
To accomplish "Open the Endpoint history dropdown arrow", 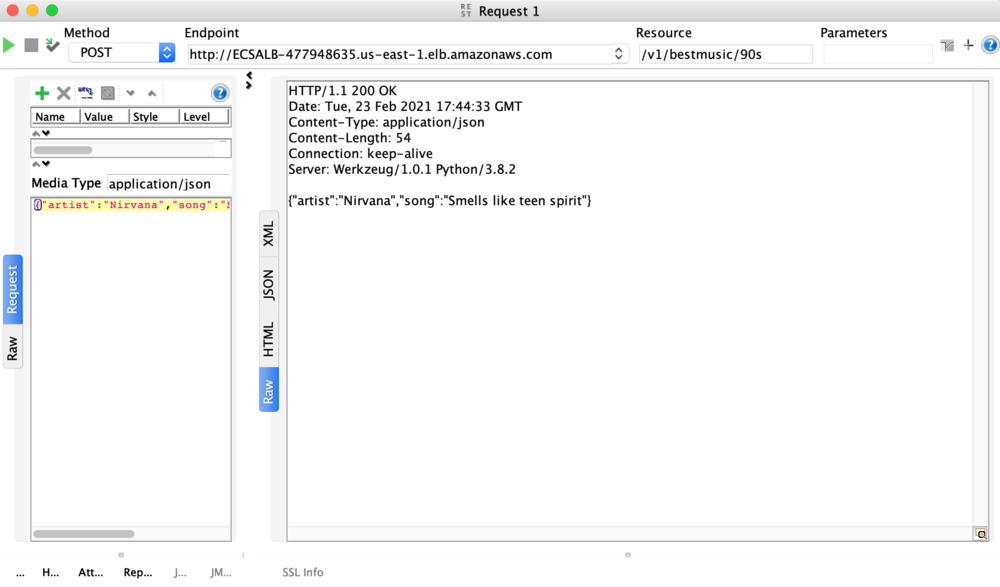I will point(618,55).
